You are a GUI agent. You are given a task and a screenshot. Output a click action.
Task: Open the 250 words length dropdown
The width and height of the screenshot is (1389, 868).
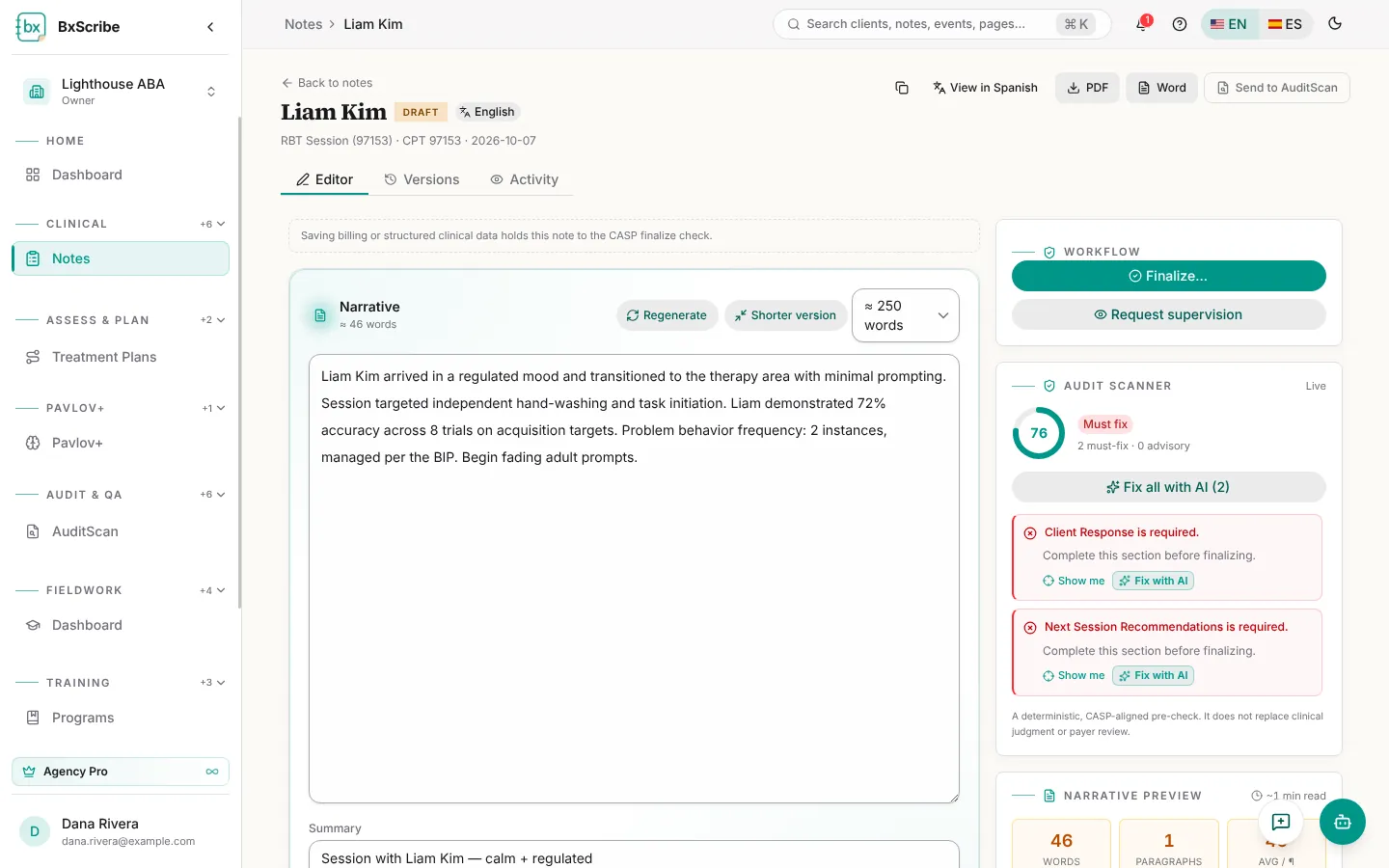[906, 315]
